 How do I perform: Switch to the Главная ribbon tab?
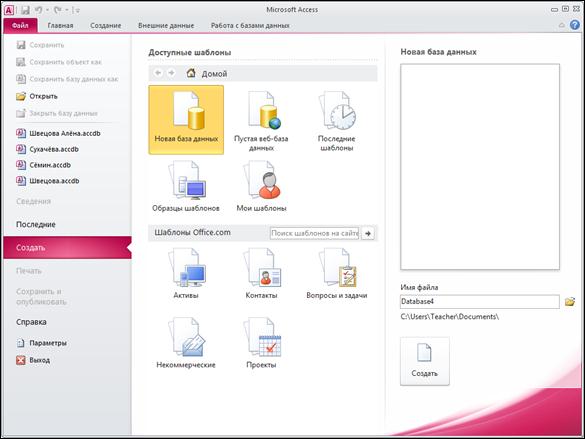coord(60,25)
